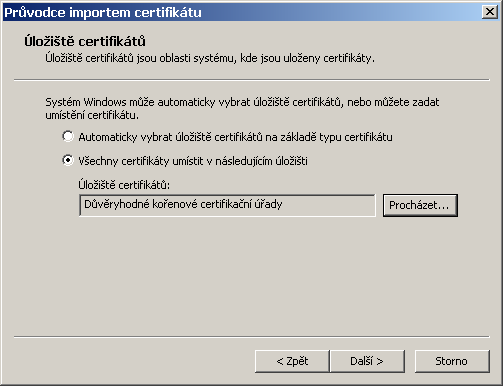Click the bold 'Úložiště certifikátů' heading
503x386 pixels.
coord(85,41)
